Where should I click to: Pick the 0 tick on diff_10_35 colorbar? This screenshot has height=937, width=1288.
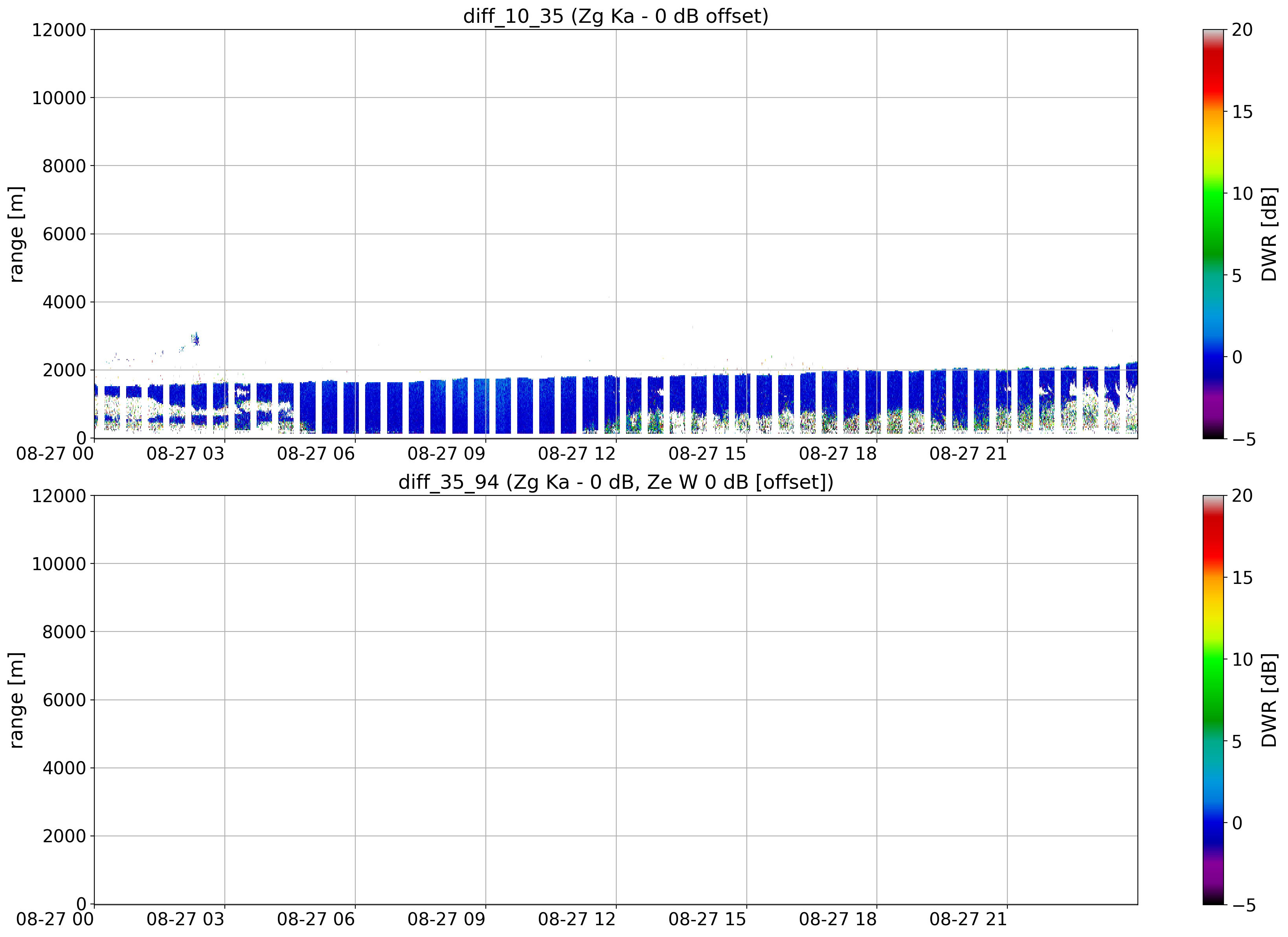click(1237, 357)
